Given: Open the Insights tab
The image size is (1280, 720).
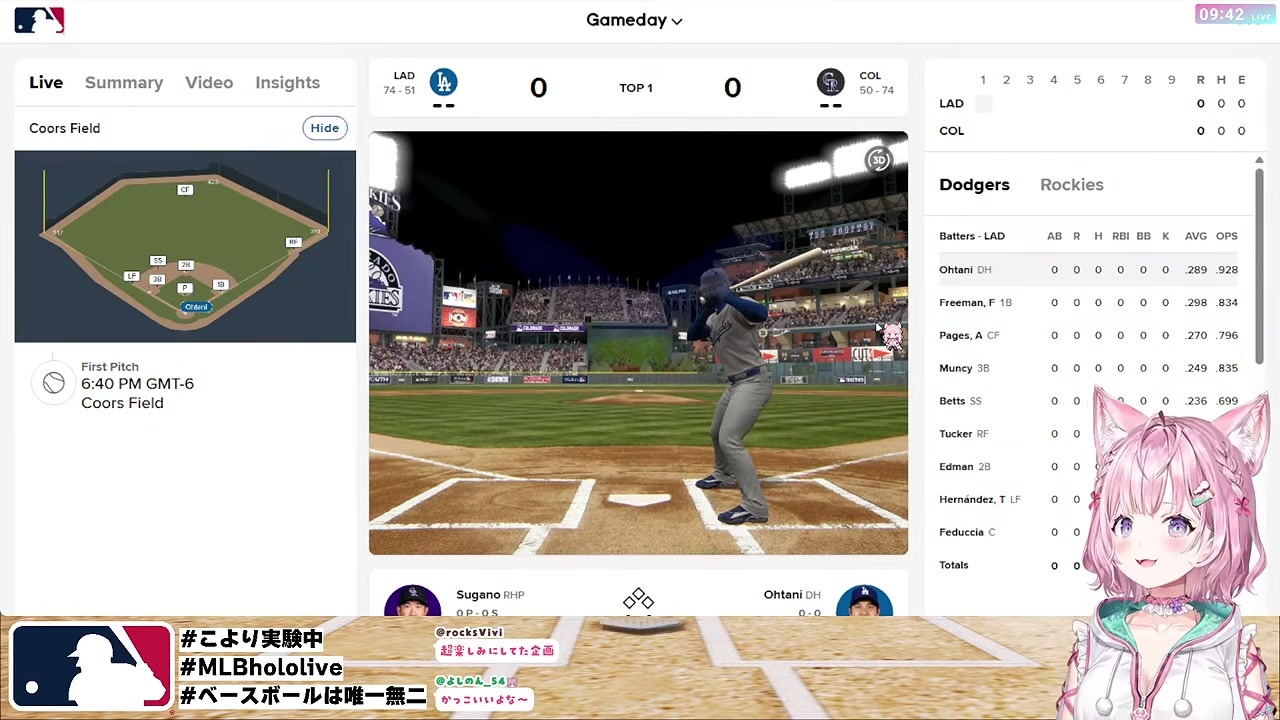Looking at the screenshot, I should (x=287, y=83).
